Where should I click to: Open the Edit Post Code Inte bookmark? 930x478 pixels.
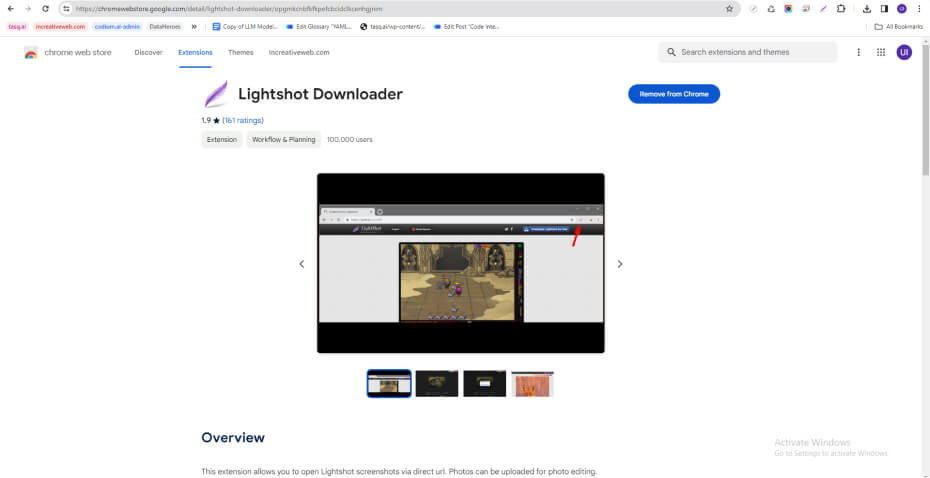click(467, 27)
